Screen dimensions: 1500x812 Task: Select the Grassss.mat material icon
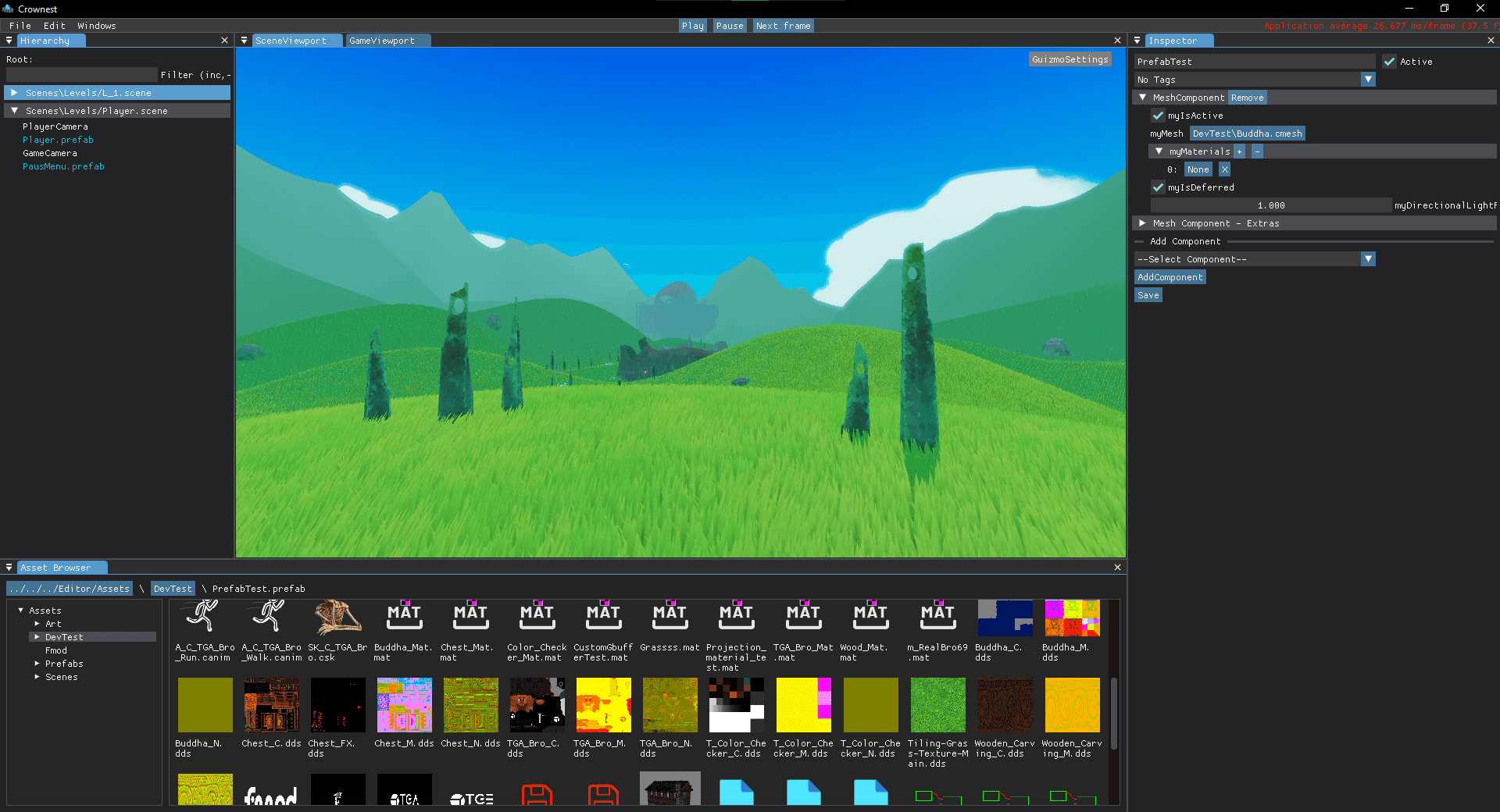670,617
